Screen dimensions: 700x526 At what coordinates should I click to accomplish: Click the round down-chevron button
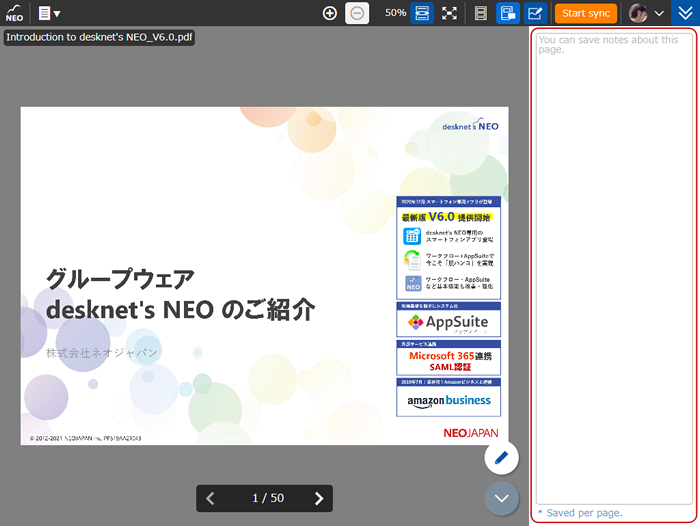coord(502,498)
